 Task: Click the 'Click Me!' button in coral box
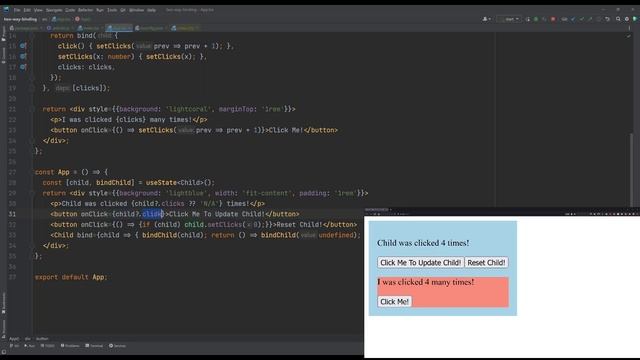394,302
